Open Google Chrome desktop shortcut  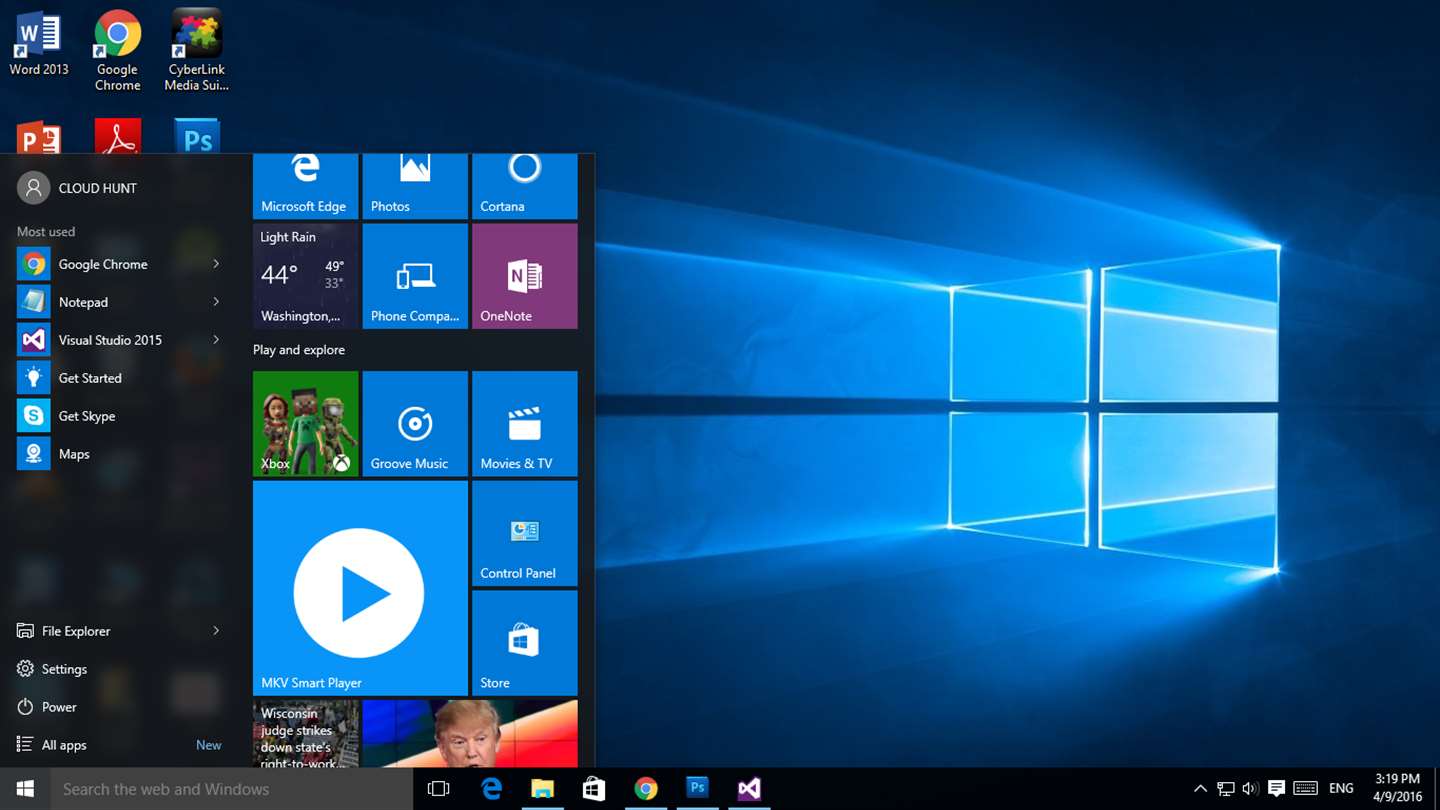pos(117,50)
